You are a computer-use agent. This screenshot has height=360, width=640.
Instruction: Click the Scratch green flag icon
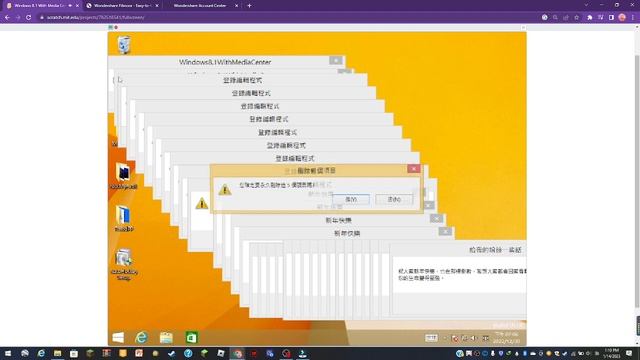[x=111, y=27]
